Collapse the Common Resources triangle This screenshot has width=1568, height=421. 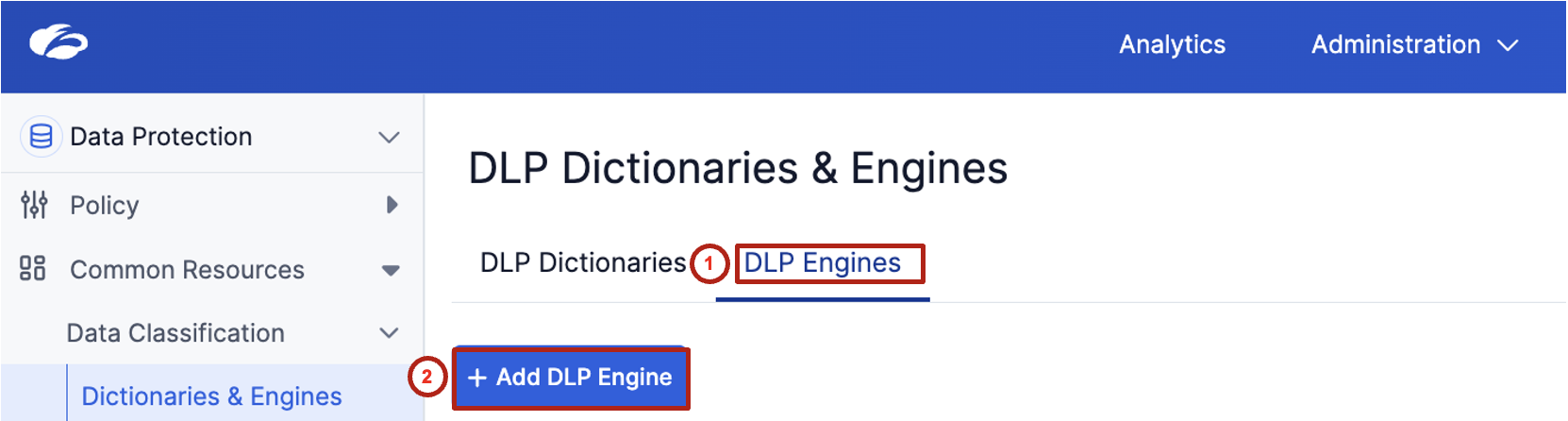391,271
